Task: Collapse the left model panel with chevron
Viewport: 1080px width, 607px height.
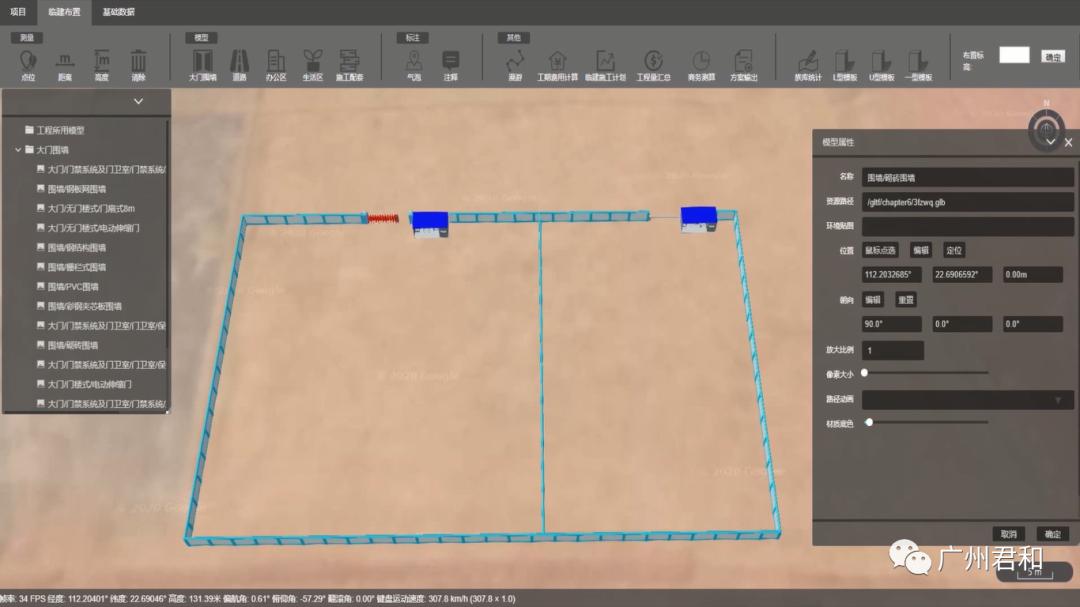Action: 138,101
